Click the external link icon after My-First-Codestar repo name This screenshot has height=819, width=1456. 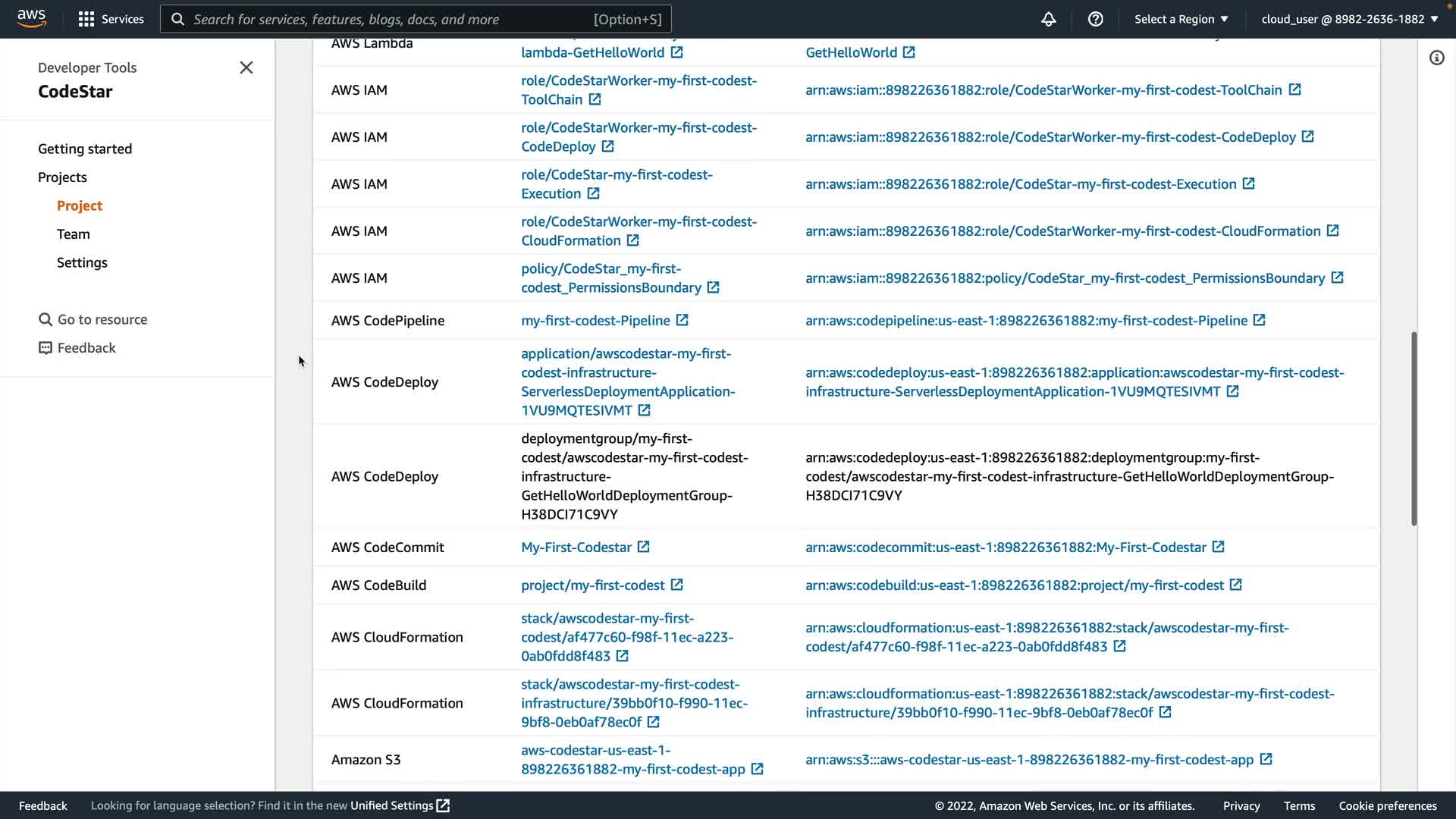click(x=643, y=547)
